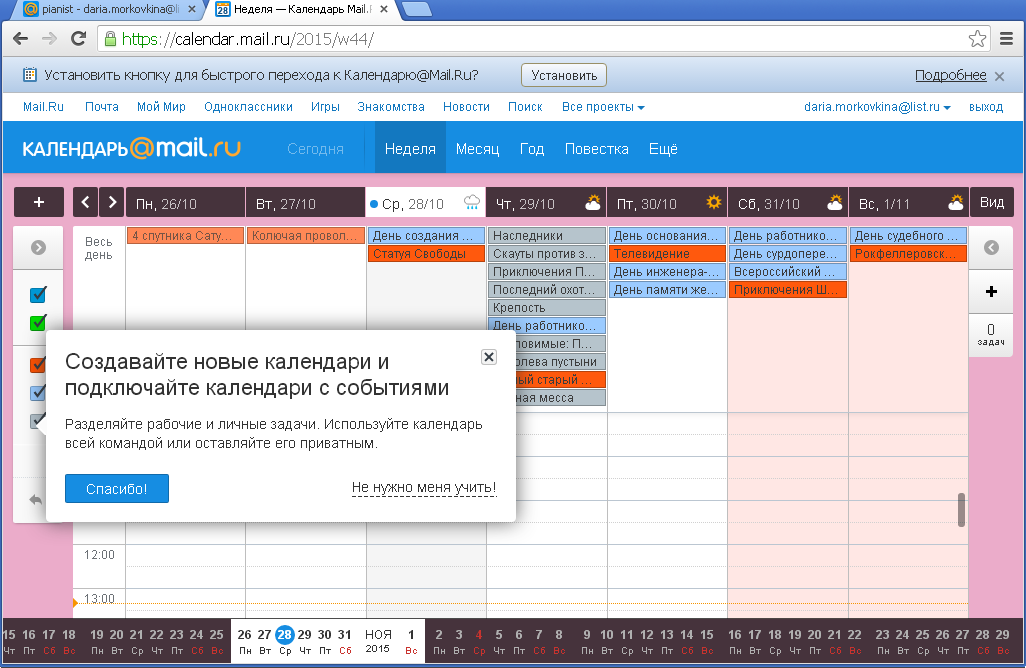Open the Почта link

(x=102, y=107)
